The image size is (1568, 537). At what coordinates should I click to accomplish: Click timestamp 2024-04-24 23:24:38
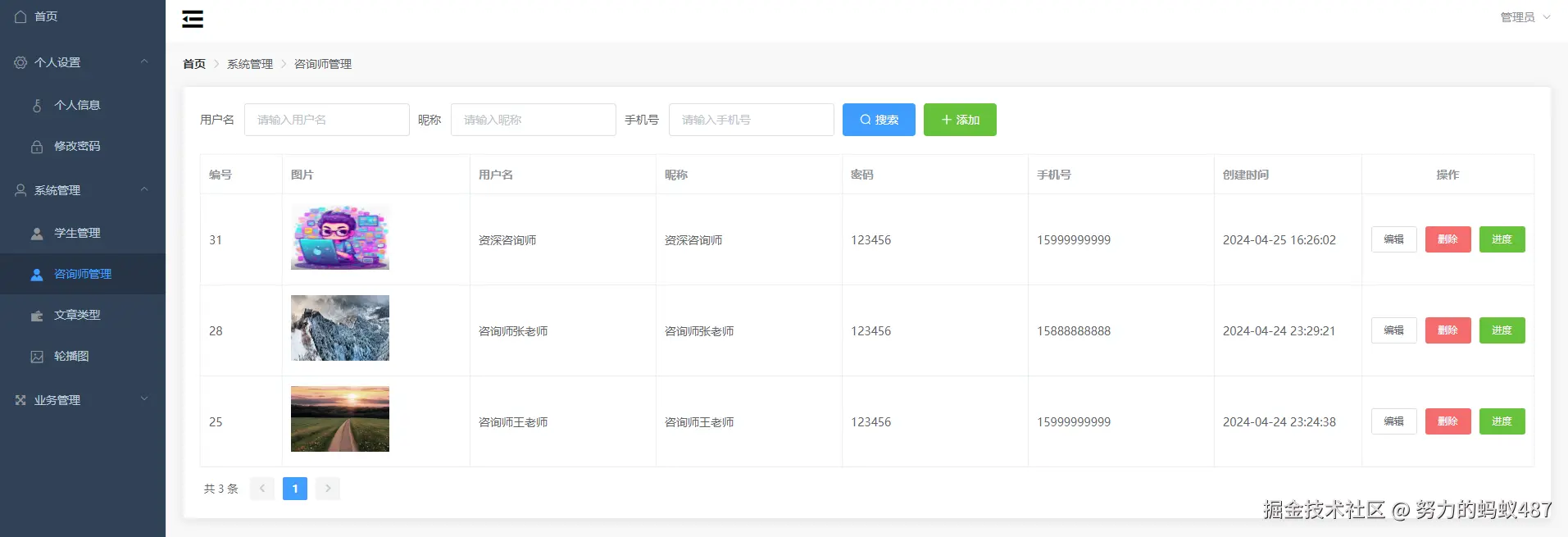(1279, 422)
